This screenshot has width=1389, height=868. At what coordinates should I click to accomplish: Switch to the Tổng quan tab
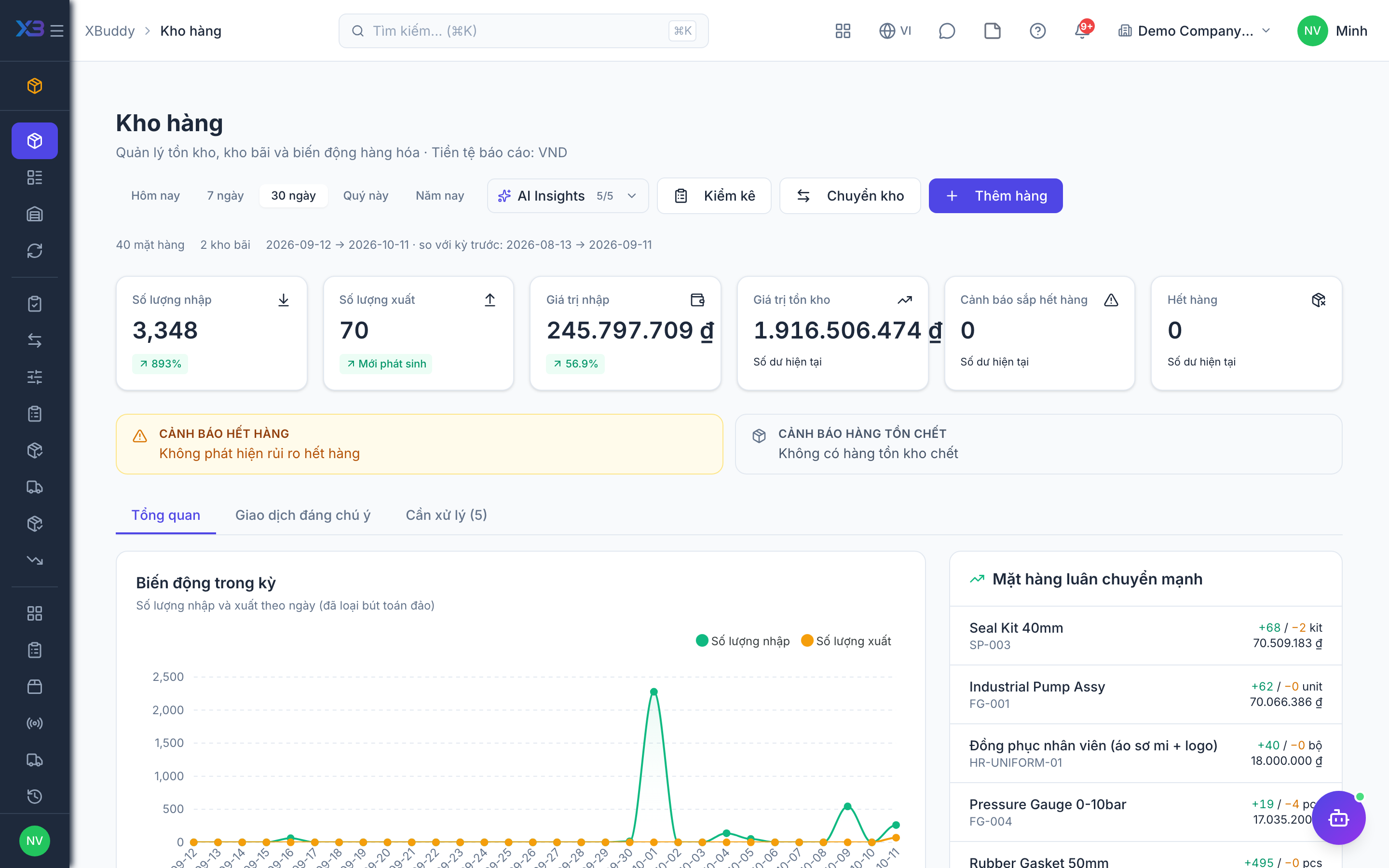(166, 515)
